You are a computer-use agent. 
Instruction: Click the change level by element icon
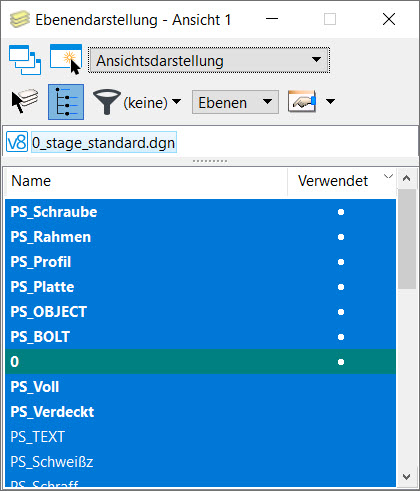tap(25, 101)
